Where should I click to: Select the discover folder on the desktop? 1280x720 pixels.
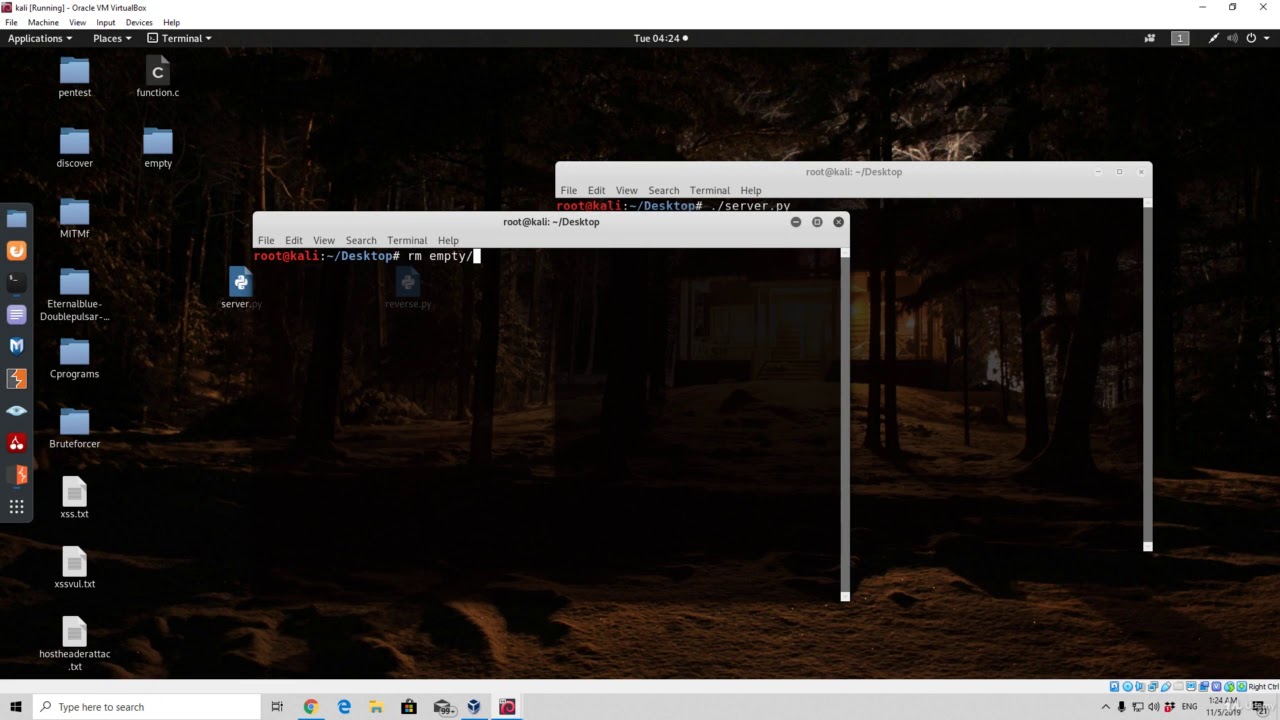point(74,148)
